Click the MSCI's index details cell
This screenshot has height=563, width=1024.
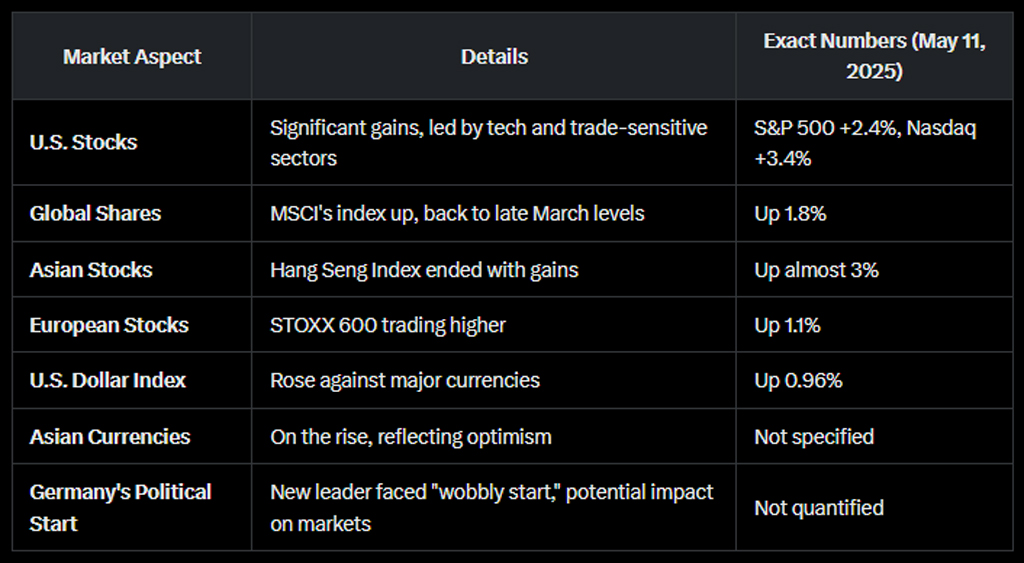457,213
